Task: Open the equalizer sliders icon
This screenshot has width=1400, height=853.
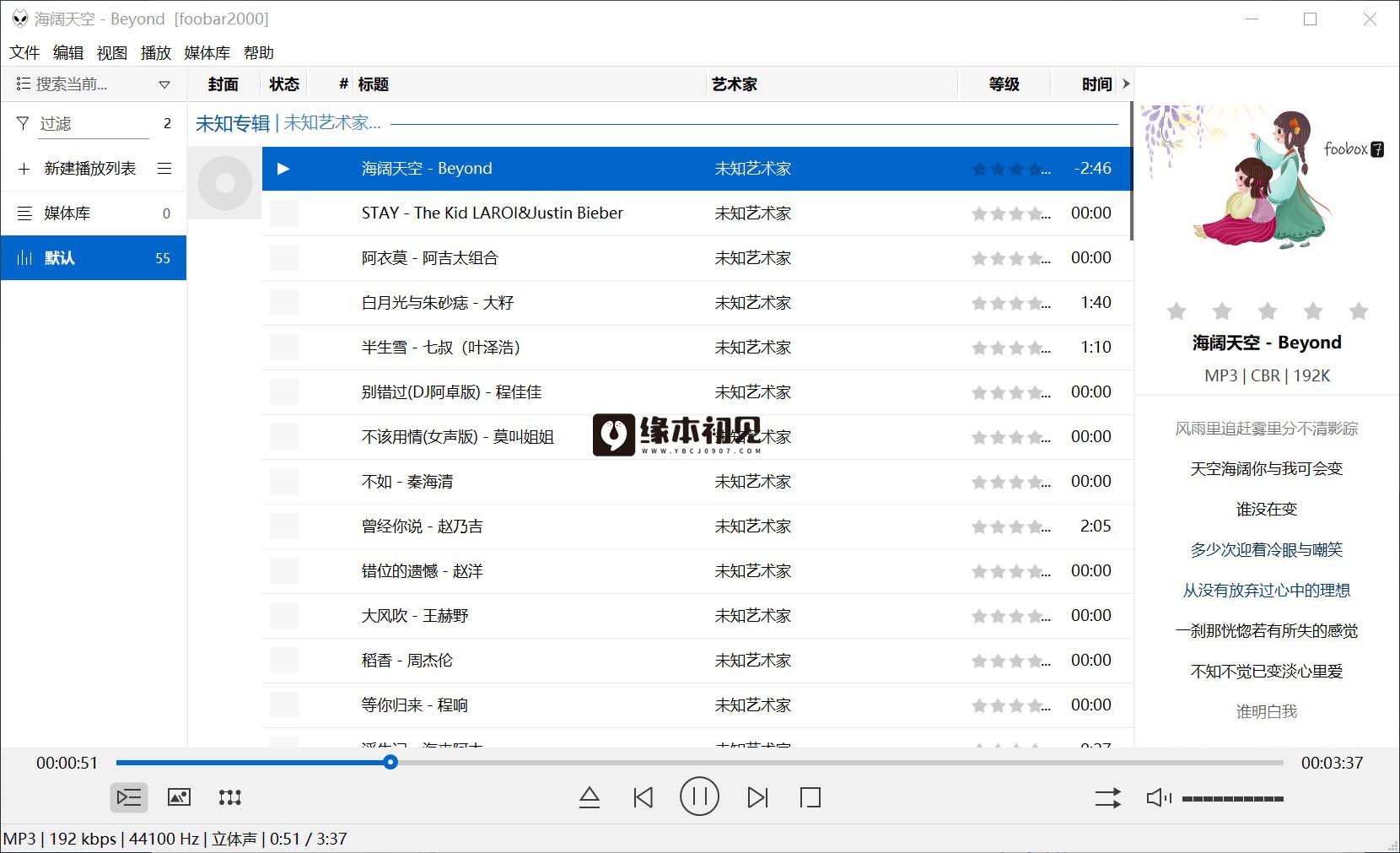Action: tap(229, 797)
